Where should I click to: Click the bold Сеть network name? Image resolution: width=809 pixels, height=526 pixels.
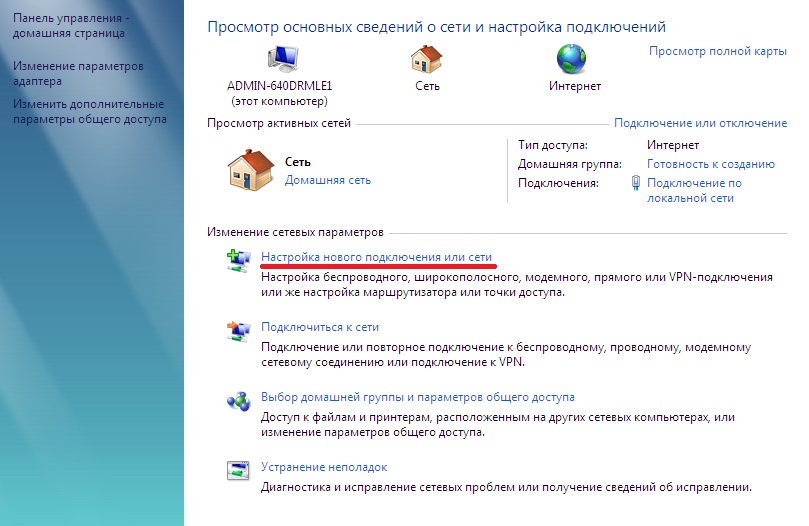[298, 162]
